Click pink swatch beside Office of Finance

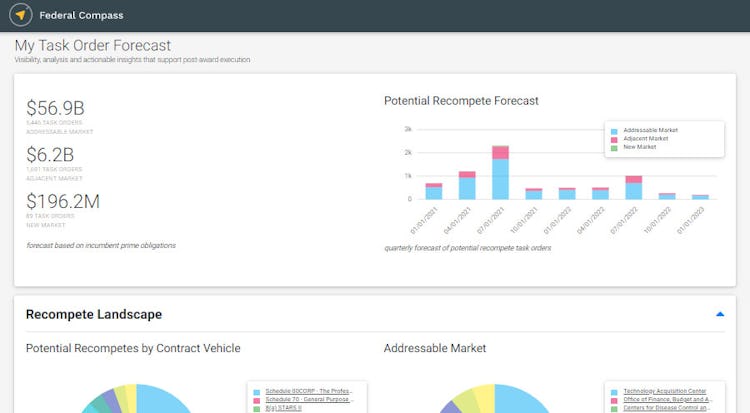point(614,401)
